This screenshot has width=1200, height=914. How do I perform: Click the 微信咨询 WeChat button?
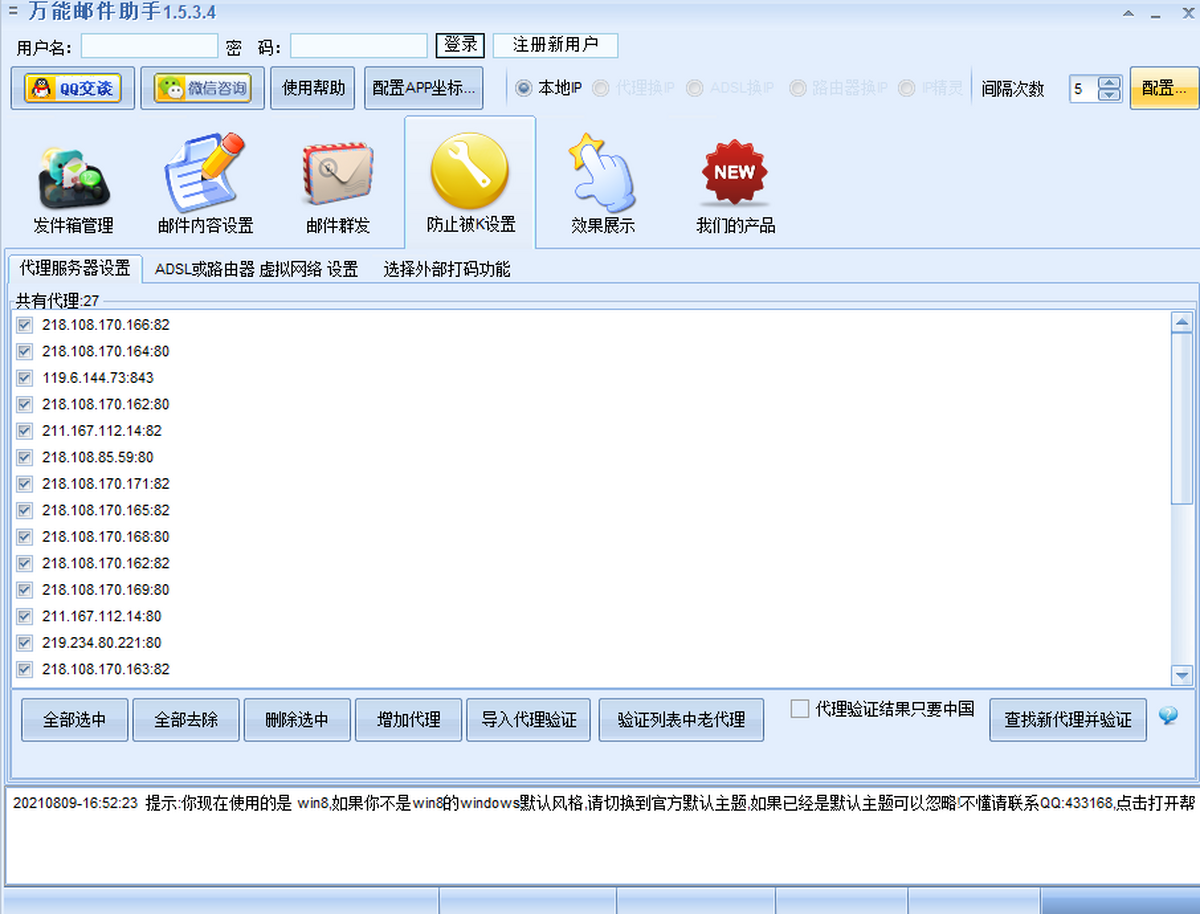coord(202,88)
